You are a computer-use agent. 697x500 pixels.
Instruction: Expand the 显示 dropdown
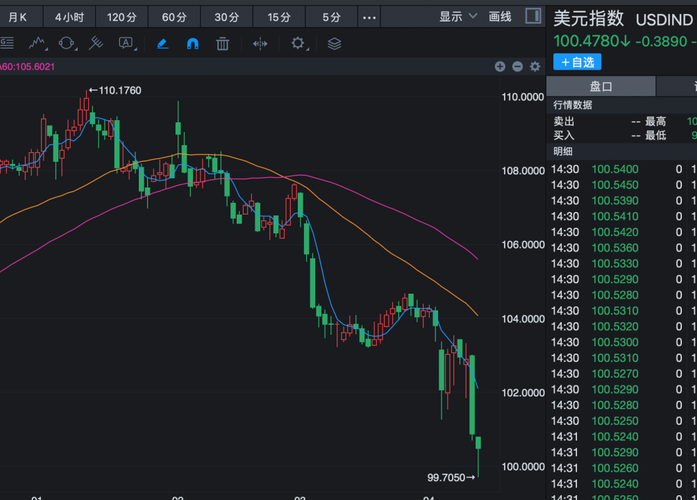(456, 17)
